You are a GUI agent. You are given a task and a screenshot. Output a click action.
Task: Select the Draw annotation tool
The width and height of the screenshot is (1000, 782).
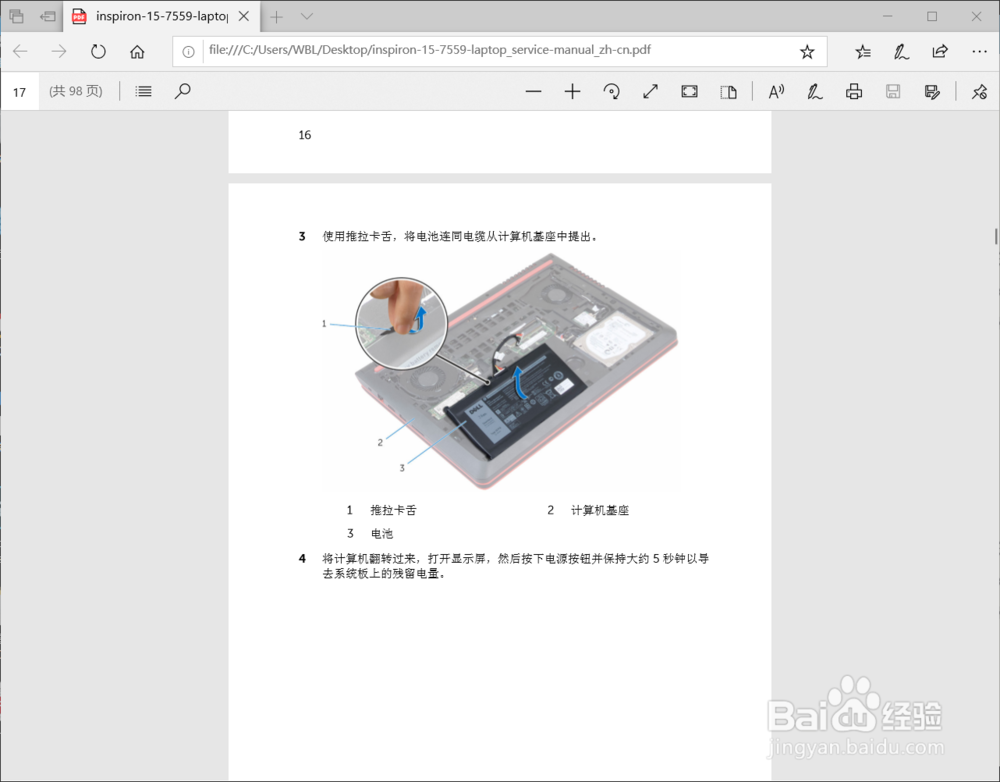(x=814, y=91)
